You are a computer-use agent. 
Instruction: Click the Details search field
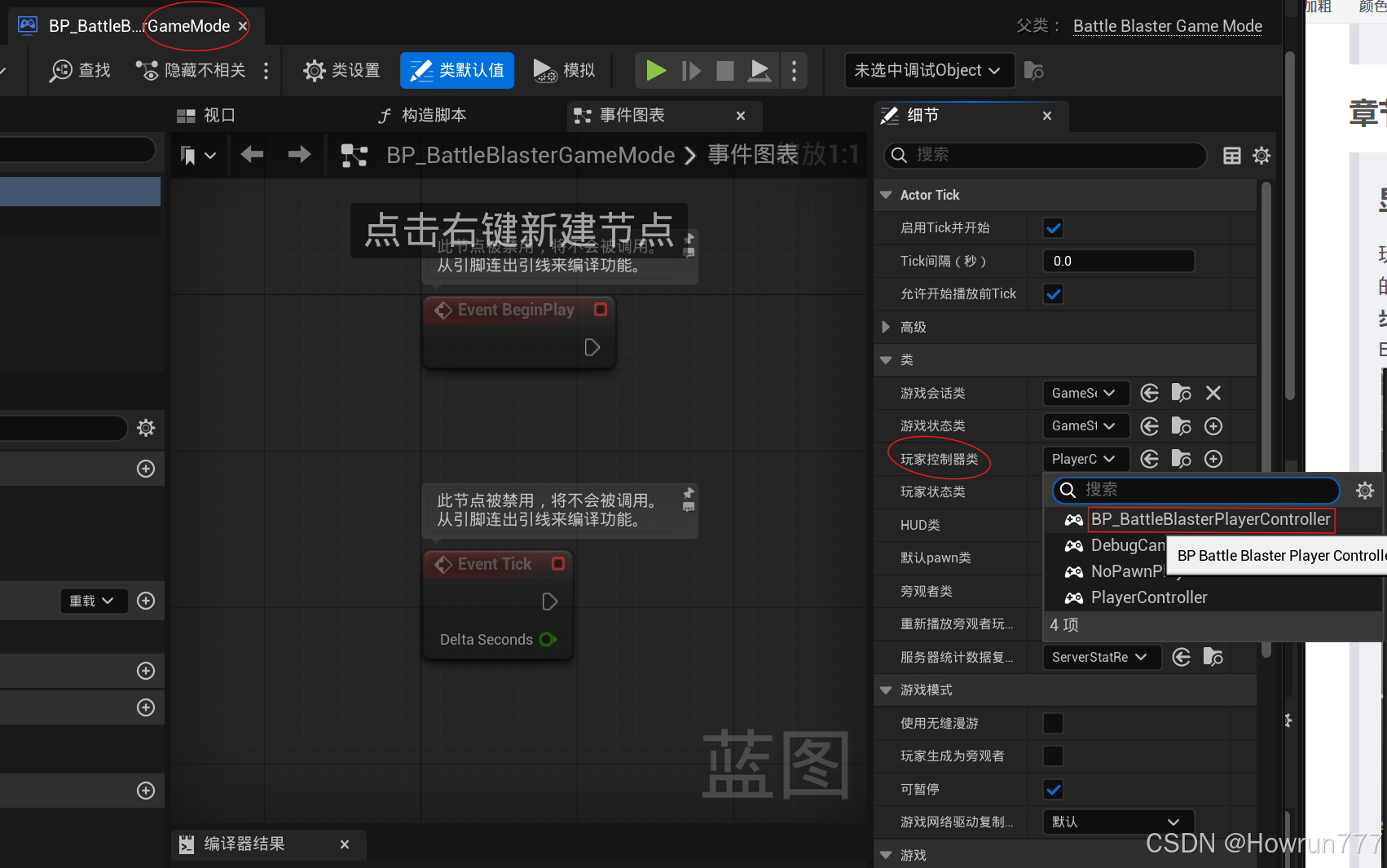click(x=1046, y=155)
